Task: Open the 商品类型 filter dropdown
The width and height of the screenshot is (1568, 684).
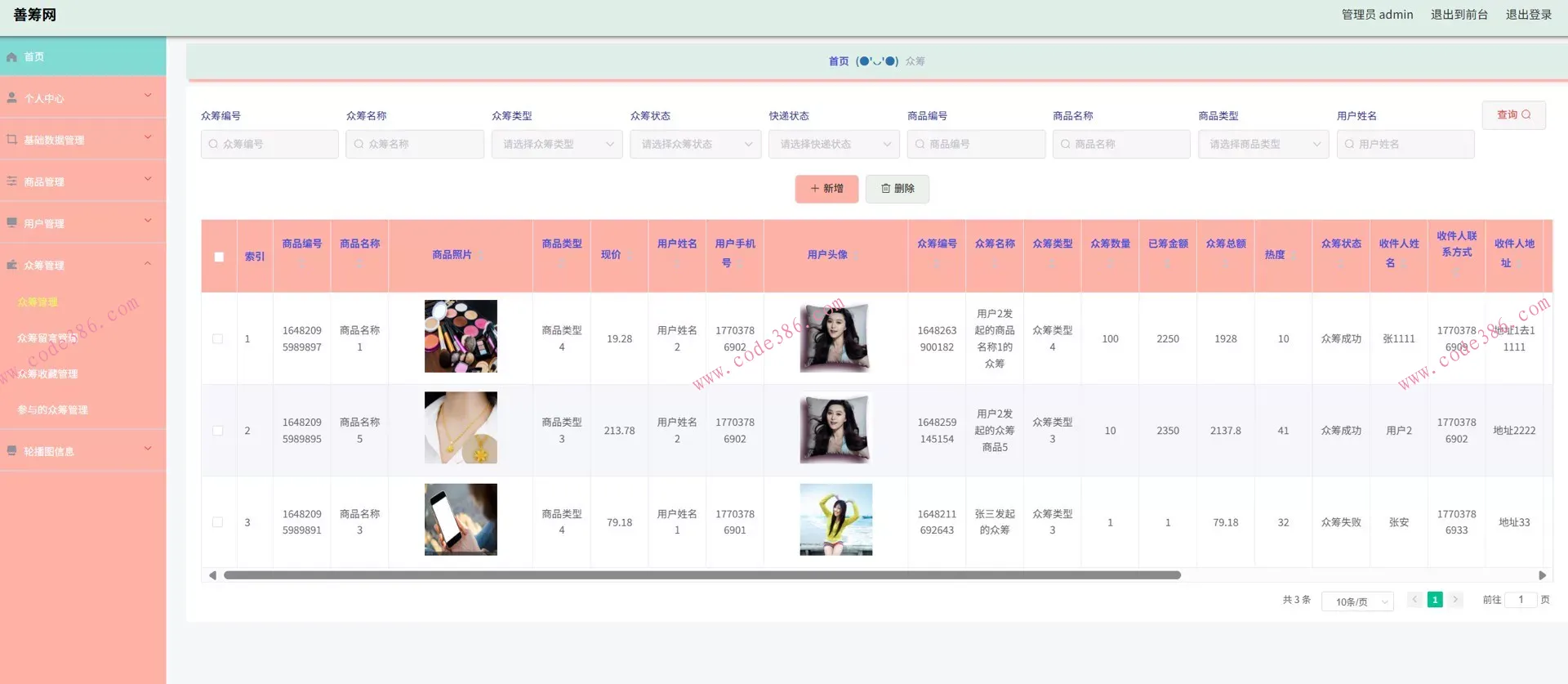Action: pyautogui.click(x=1263, y=144)
